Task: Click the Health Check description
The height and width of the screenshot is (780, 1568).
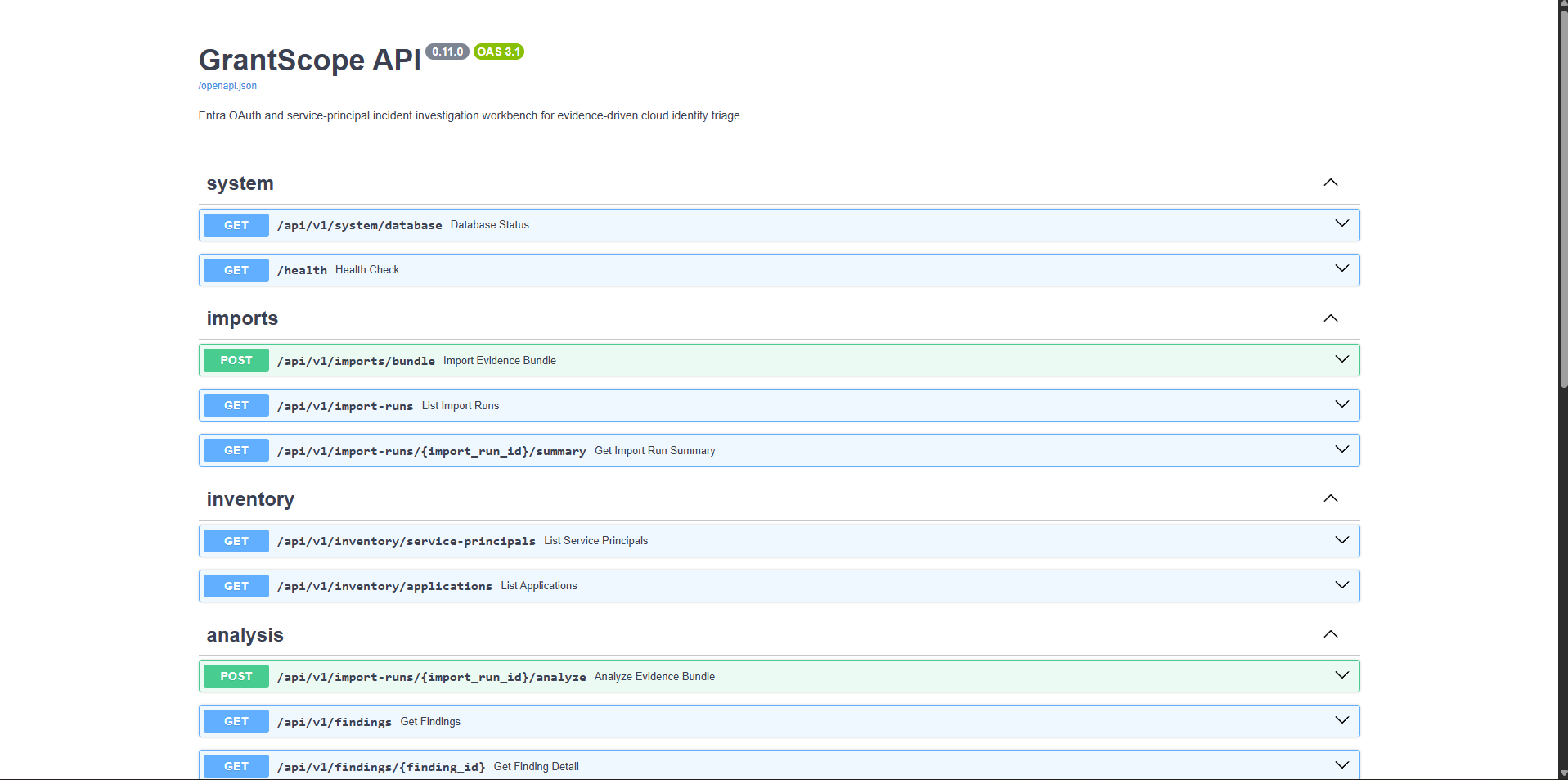Action: tap(367, 270)
